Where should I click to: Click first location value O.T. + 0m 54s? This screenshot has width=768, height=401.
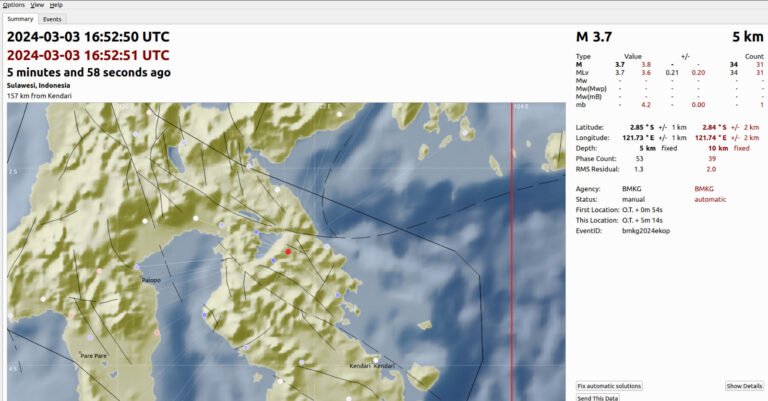[x=642, y=210]
